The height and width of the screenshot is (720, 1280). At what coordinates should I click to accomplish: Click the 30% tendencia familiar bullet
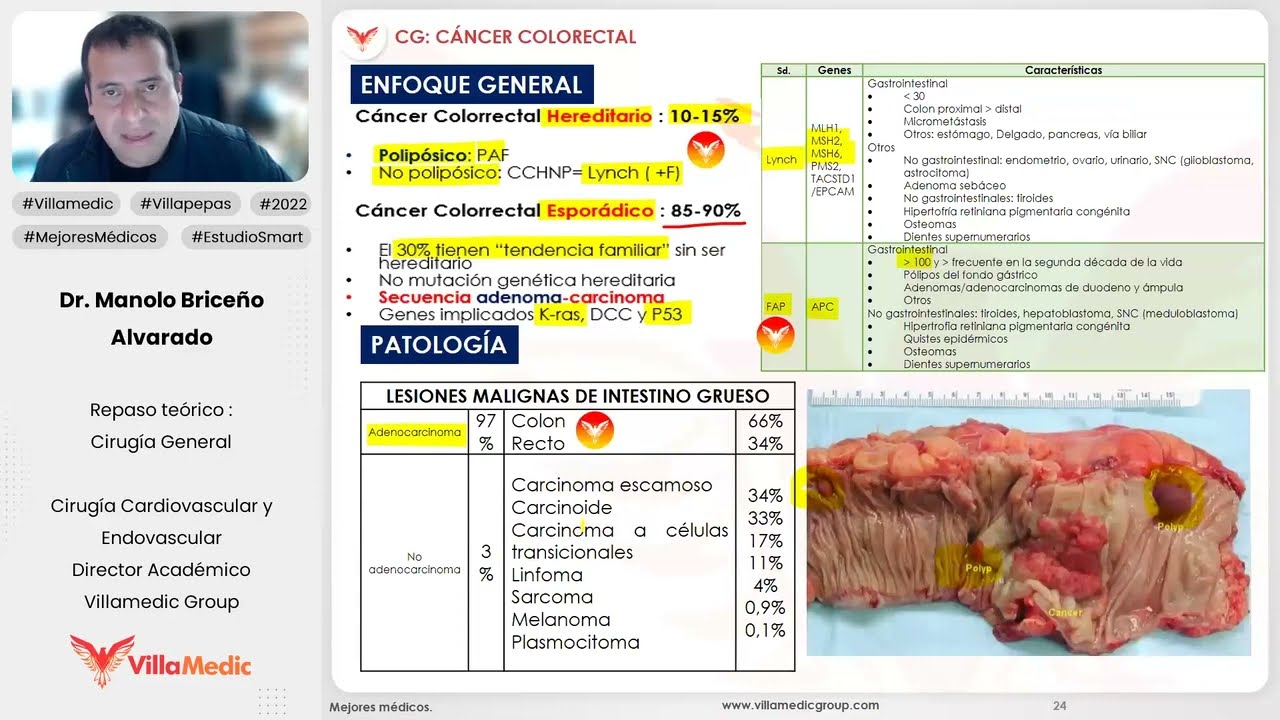pos(552,257)
